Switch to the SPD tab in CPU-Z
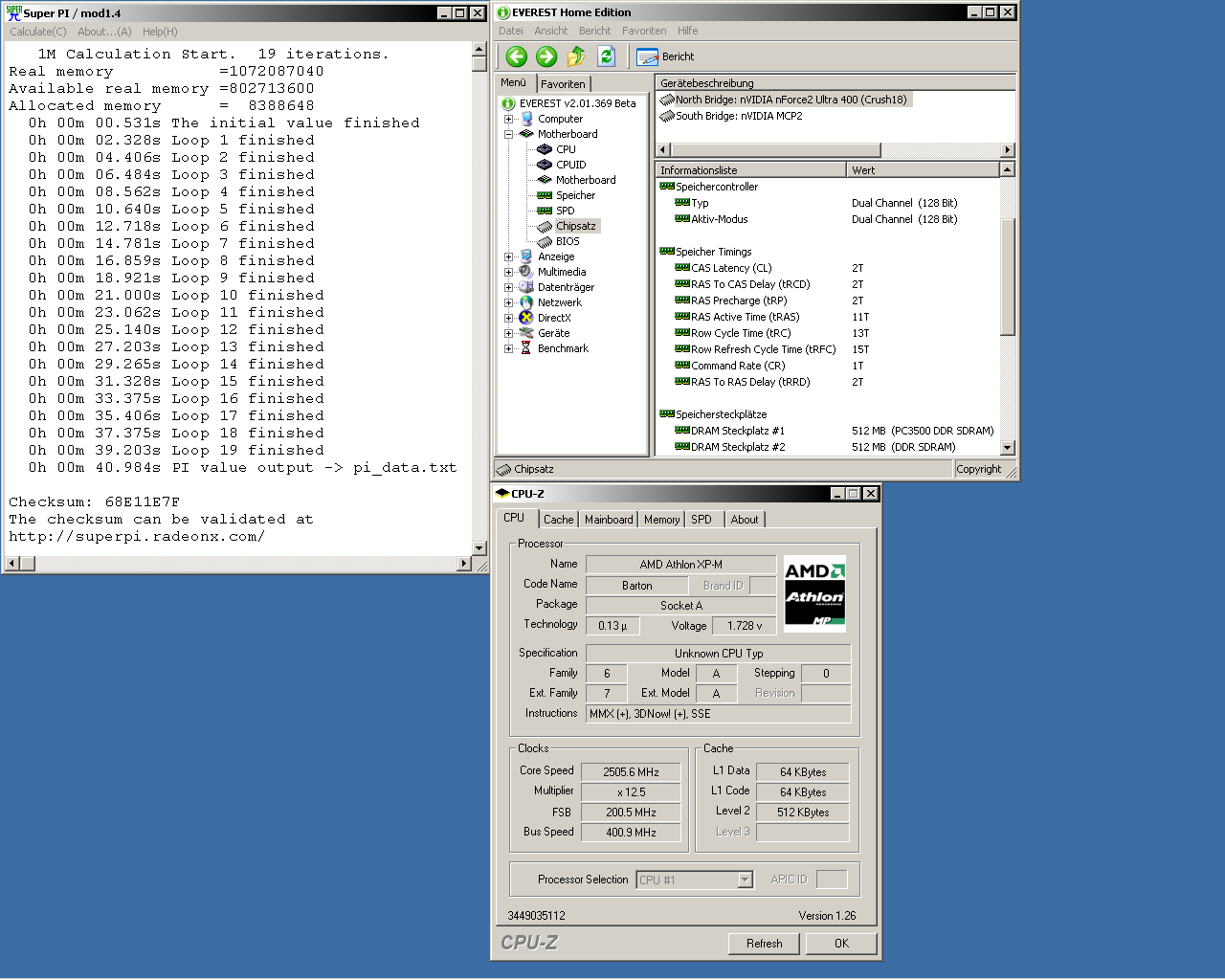Screen dimensions: 1225x980 click(x=702, y=520)
